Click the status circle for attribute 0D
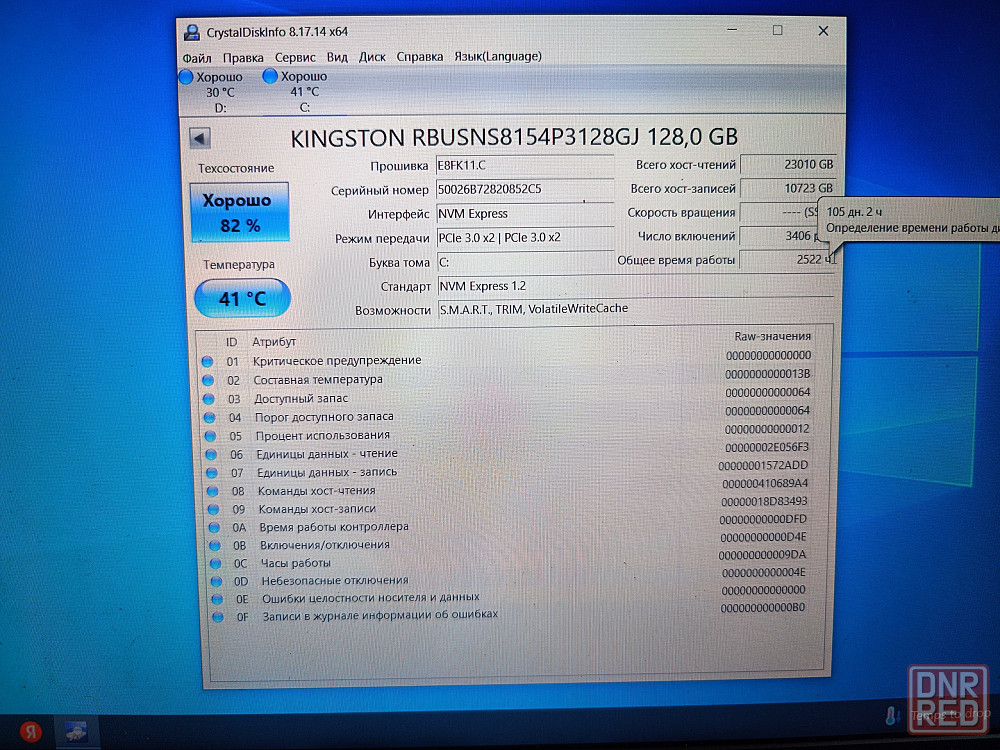The width and height of the screenshot is (1000, 750). pyautogui.click(x=216, y=582)
